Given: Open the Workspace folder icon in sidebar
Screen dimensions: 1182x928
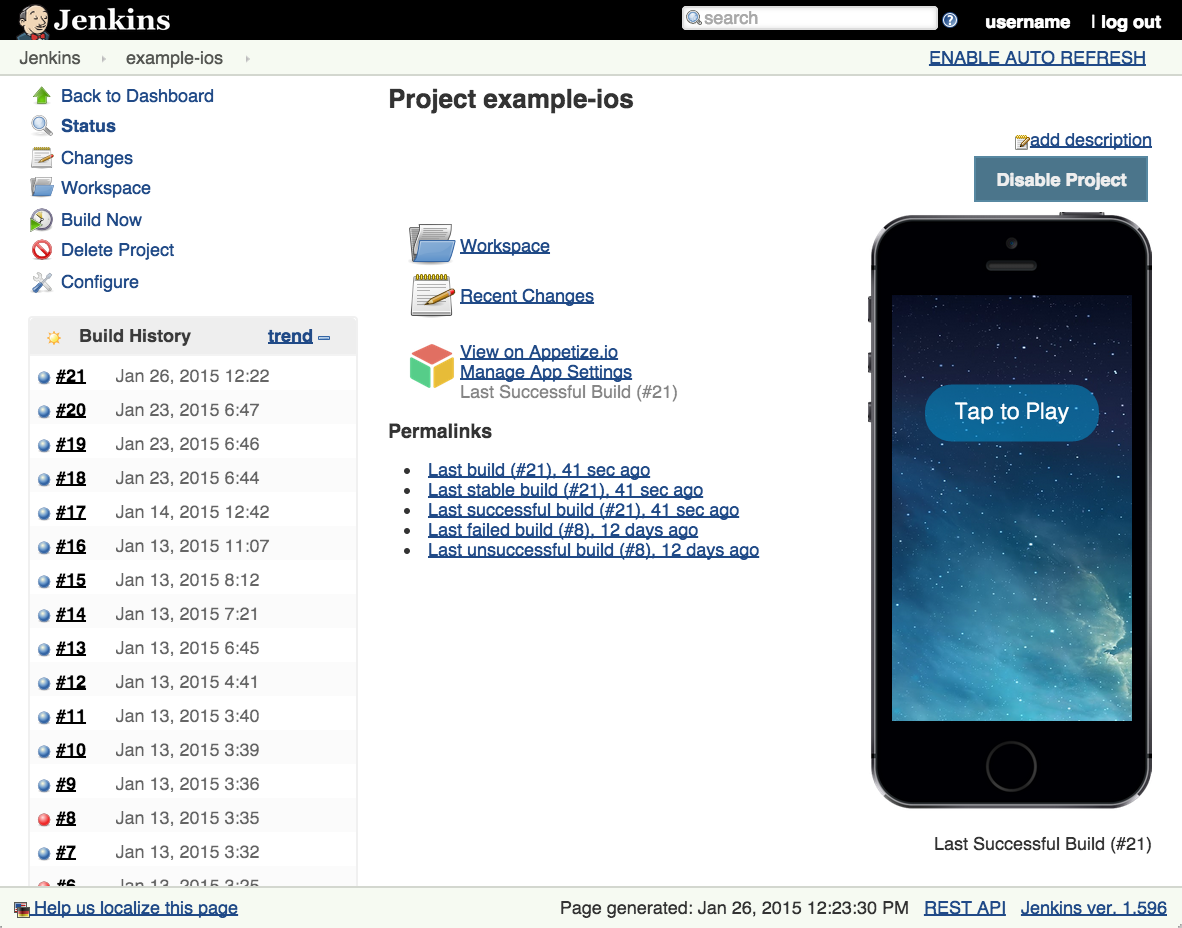Looking at the screenshot, I should (42, 187).
